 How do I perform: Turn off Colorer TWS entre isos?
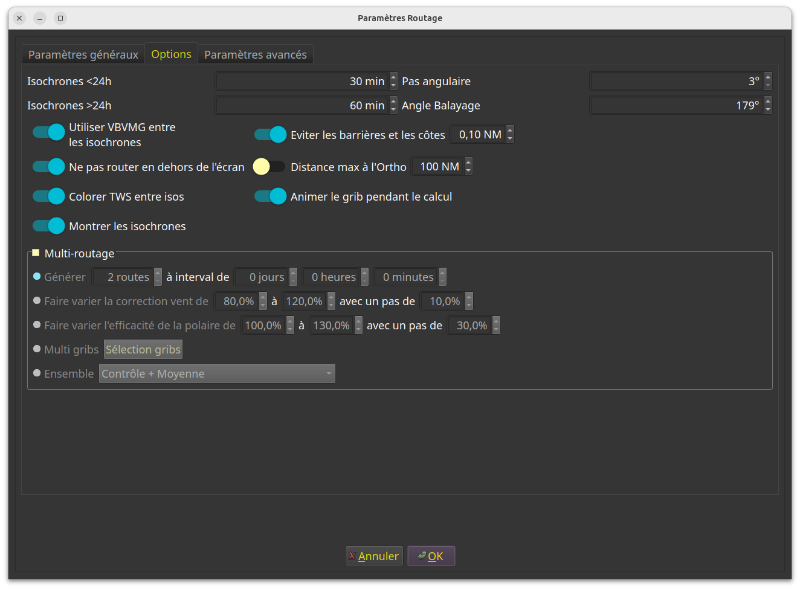click(x=48, y=196)
